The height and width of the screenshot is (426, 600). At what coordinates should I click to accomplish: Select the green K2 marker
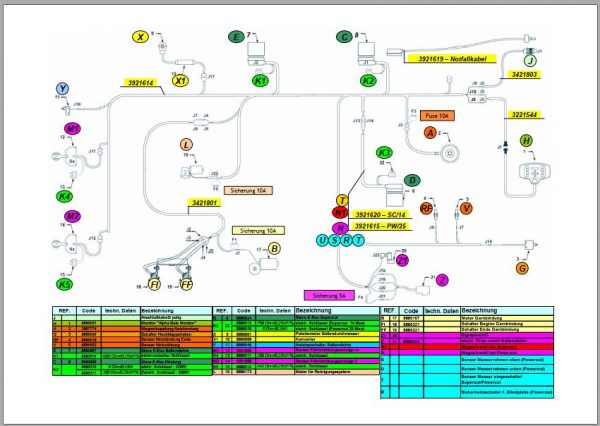coord(368,80)
